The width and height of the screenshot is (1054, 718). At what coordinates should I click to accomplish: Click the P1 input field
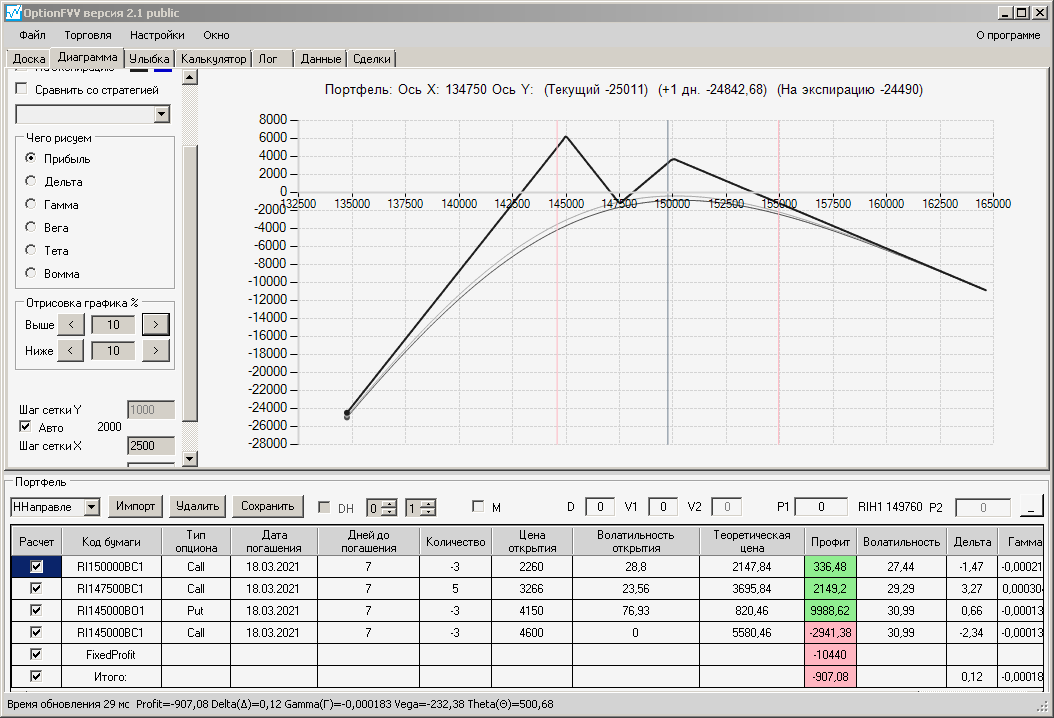coord(820,507)
